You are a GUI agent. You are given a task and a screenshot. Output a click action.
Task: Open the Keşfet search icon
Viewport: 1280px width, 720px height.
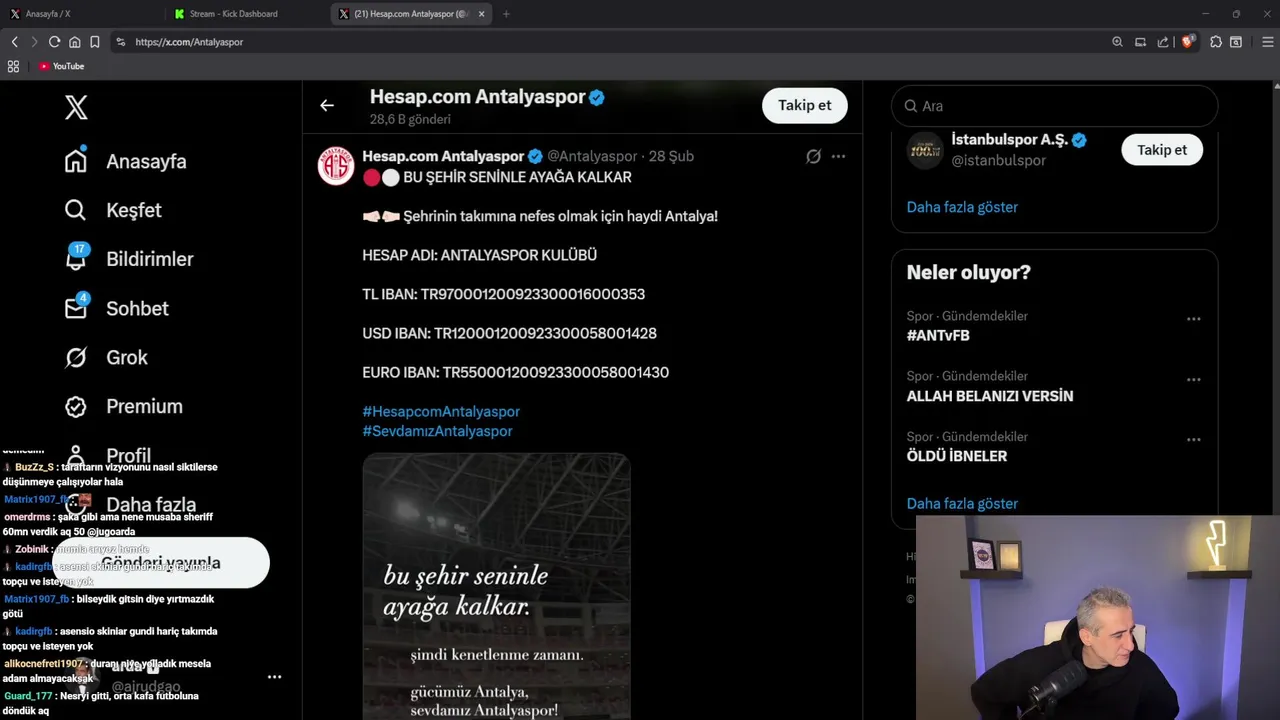pos(76,210)
